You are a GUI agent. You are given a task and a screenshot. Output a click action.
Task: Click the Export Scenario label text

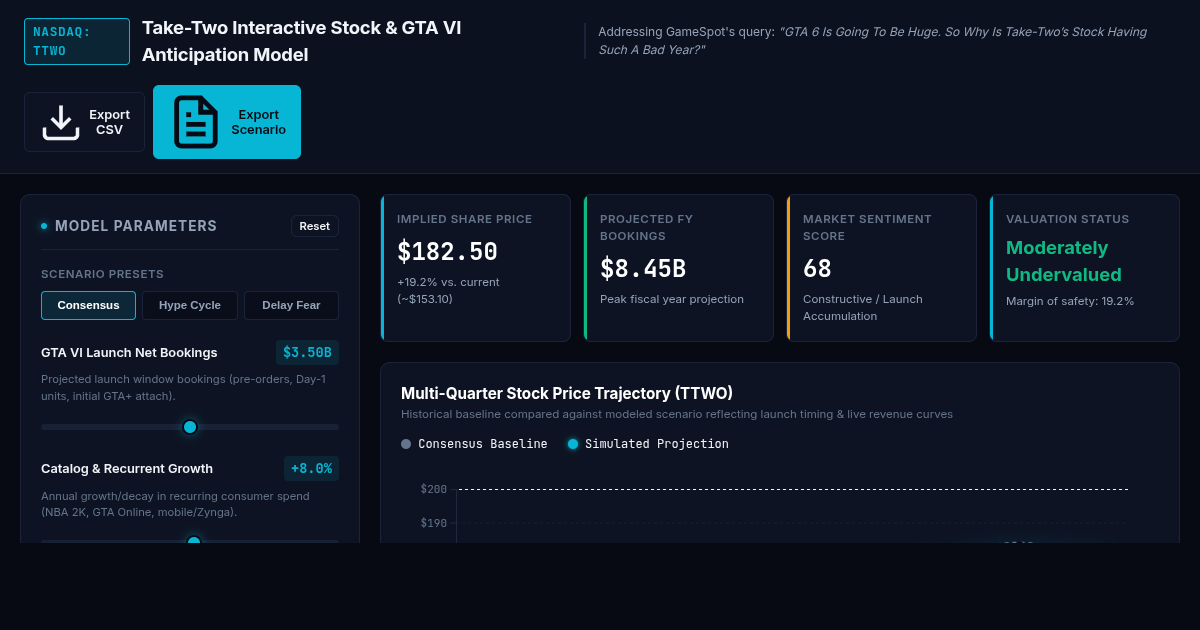(258, 122)
